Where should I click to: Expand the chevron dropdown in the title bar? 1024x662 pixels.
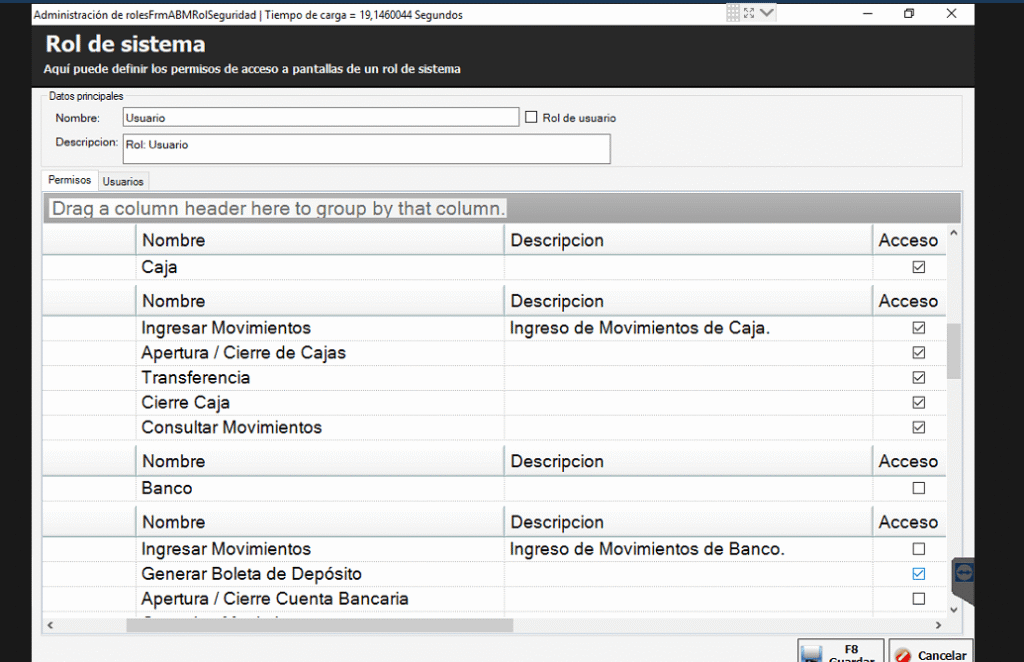(767, 13)
